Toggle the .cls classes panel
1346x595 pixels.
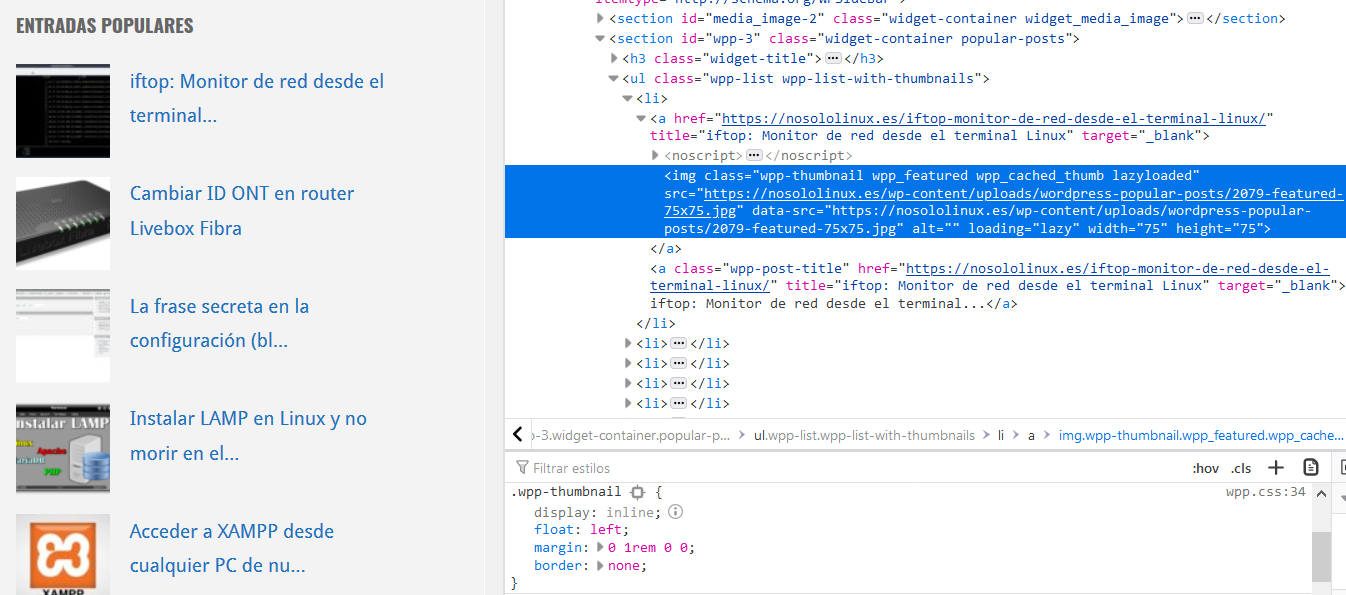(x=1241, y=468)
